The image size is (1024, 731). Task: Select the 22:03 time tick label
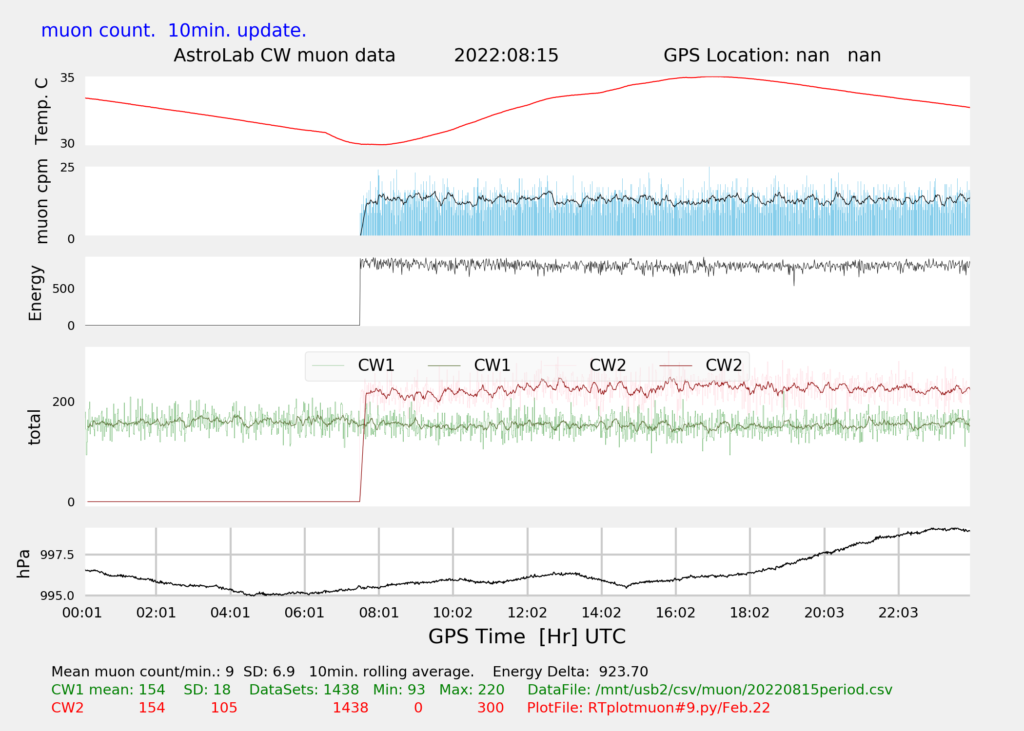point(897,611)
